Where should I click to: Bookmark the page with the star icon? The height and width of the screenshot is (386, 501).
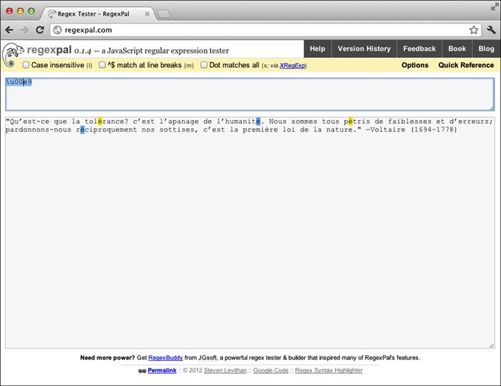474,30
